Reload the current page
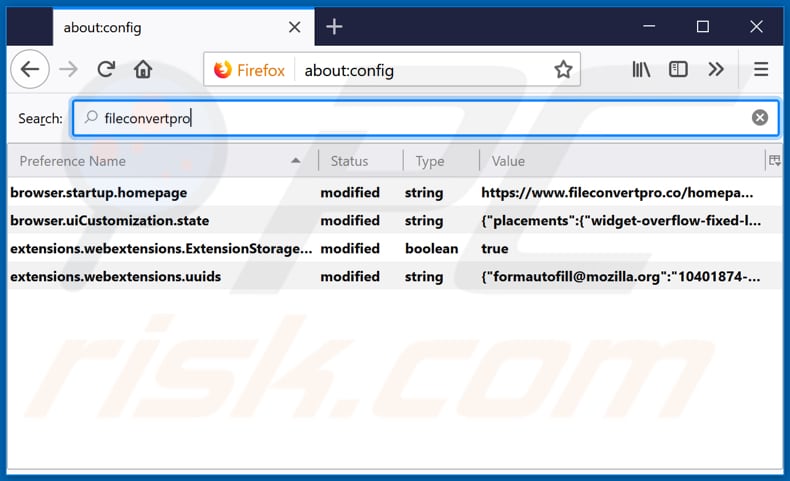This screenshot has height=481, width=790. pos(106,69)
